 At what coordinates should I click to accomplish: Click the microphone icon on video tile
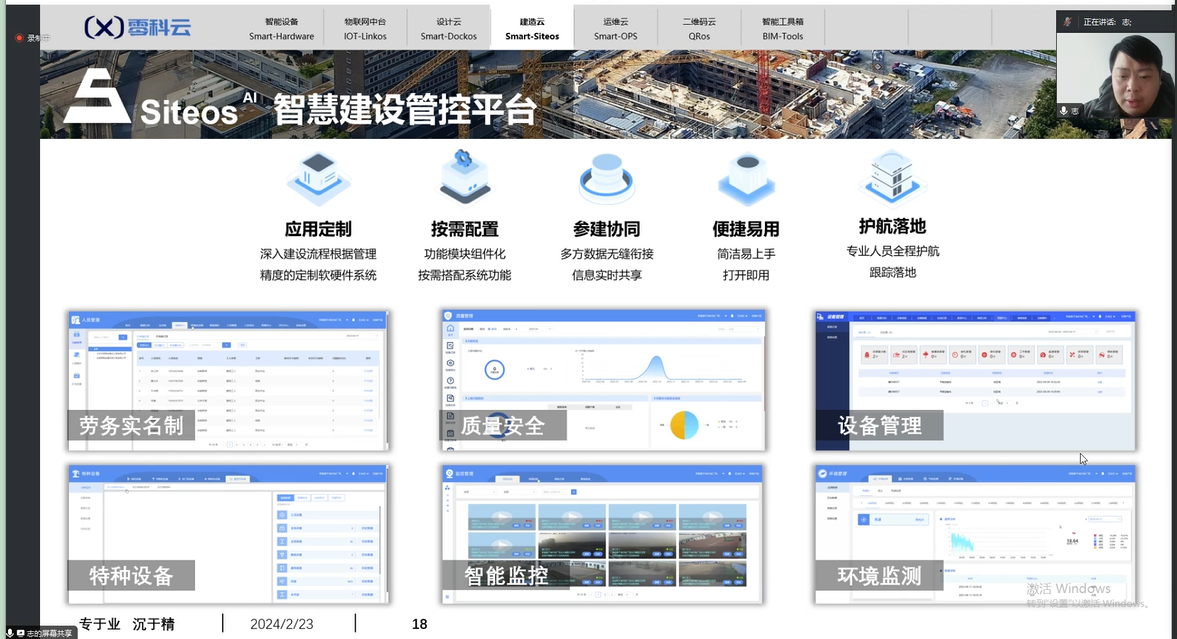tap(1064, 110)
